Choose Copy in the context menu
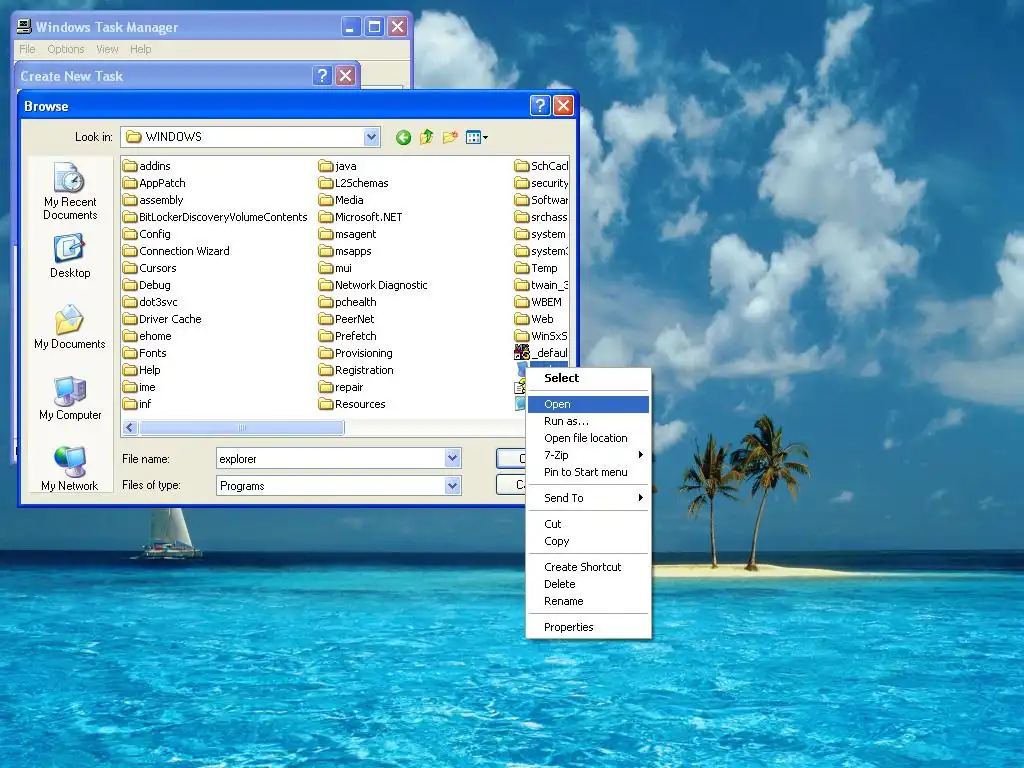The image size is (1024, 768). click(588, 541)
